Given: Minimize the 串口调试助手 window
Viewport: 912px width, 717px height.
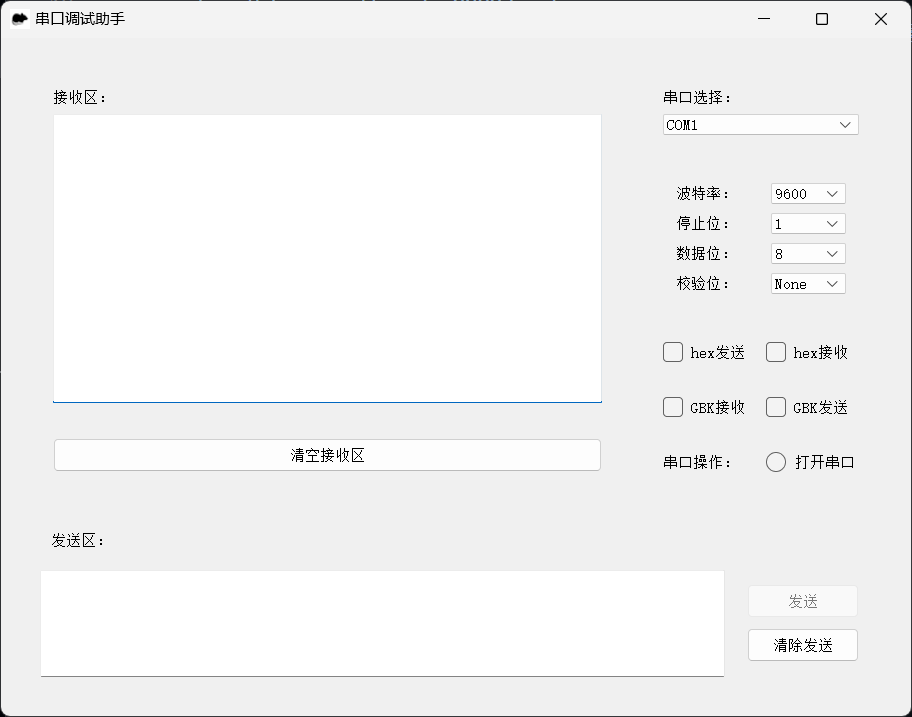Looking at the screenshot, I should (x=764, y=19).
